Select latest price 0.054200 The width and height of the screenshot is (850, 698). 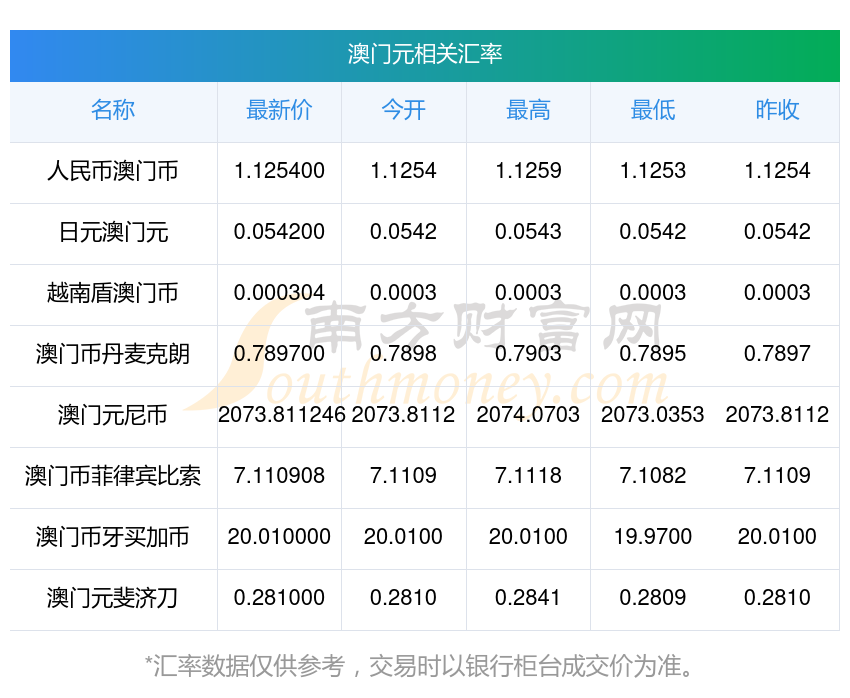click(279, 232)
